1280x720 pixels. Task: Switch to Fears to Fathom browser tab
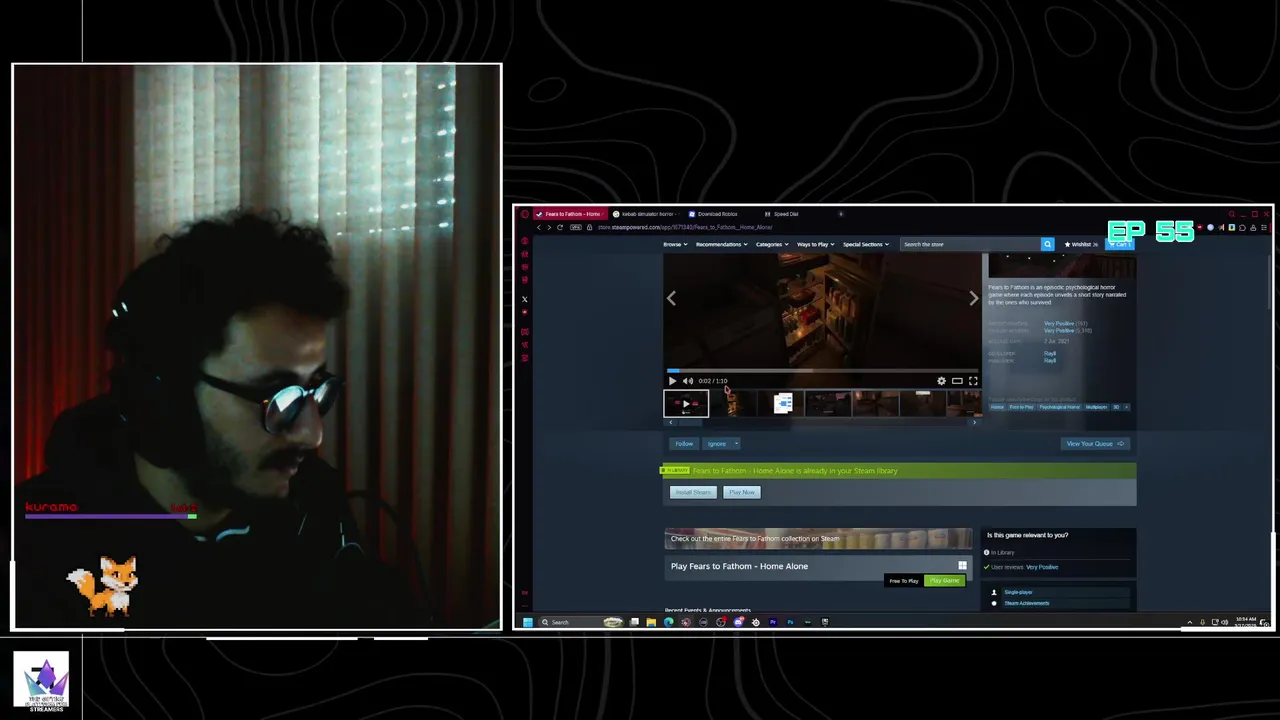point(572,214)
